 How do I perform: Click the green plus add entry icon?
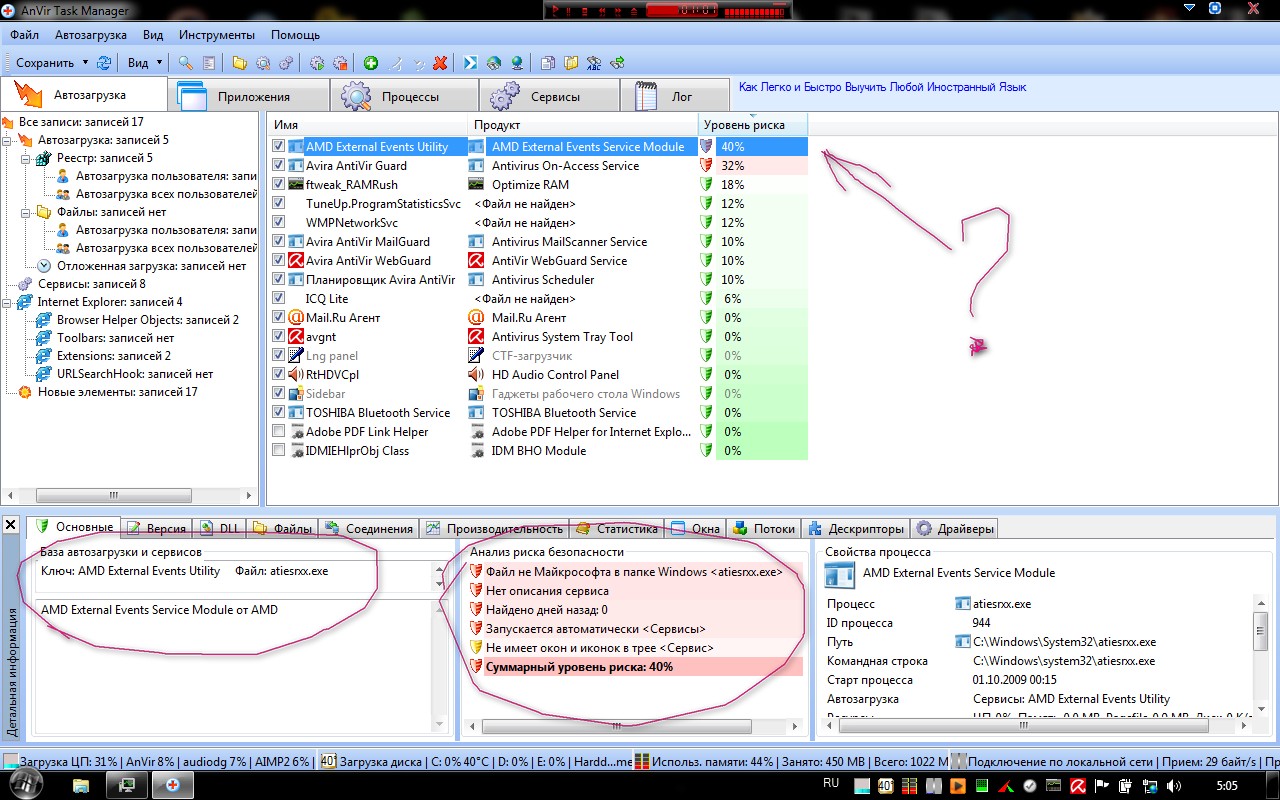pyautogui.click(x=371, y=62)
